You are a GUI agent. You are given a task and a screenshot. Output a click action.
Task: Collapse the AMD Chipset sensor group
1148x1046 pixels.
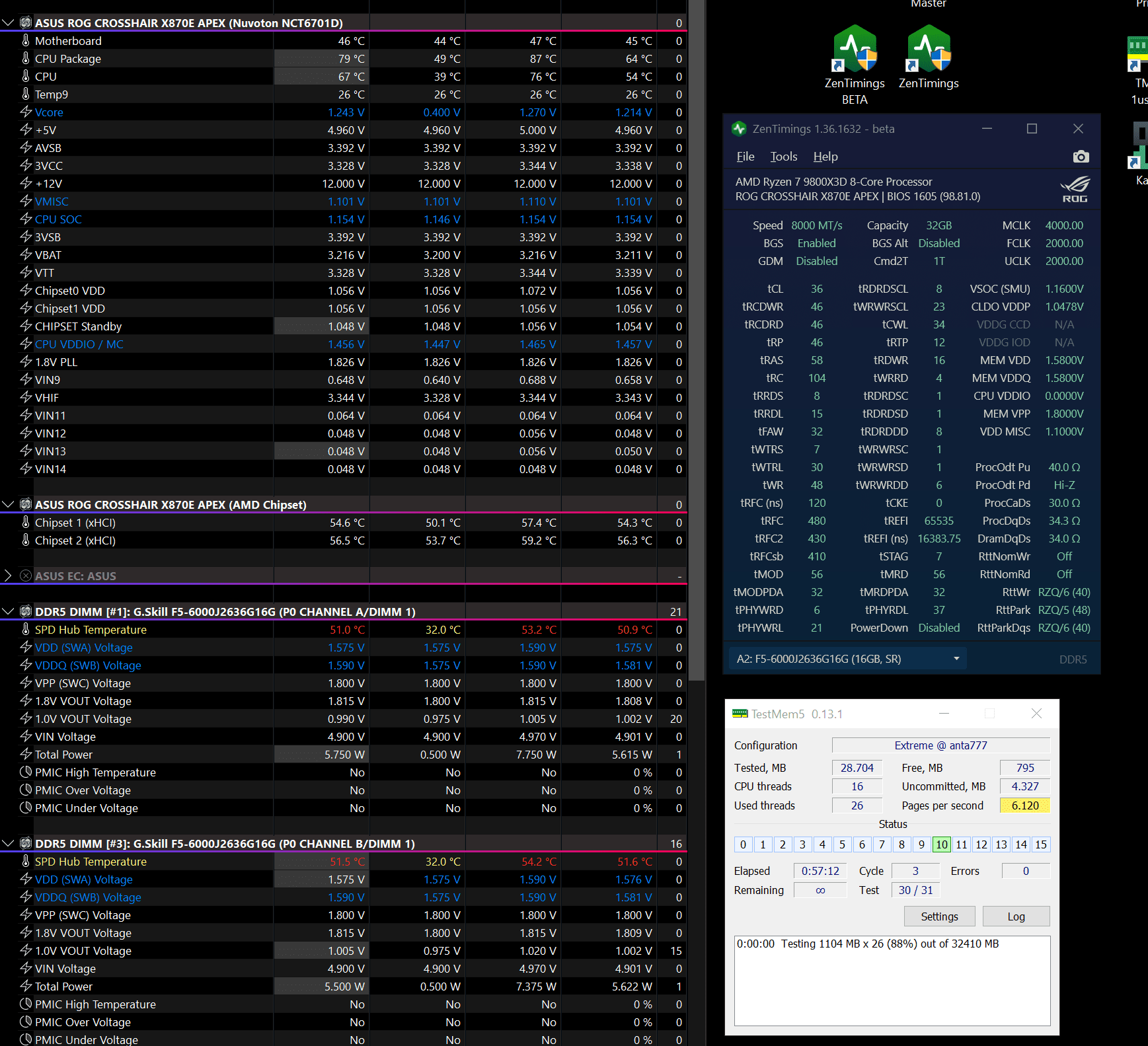tap(8, 504)
